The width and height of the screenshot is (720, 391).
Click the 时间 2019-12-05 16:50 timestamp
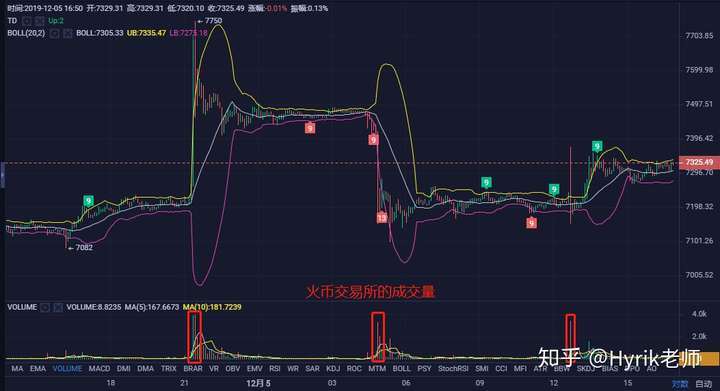[x=46, y=8]
